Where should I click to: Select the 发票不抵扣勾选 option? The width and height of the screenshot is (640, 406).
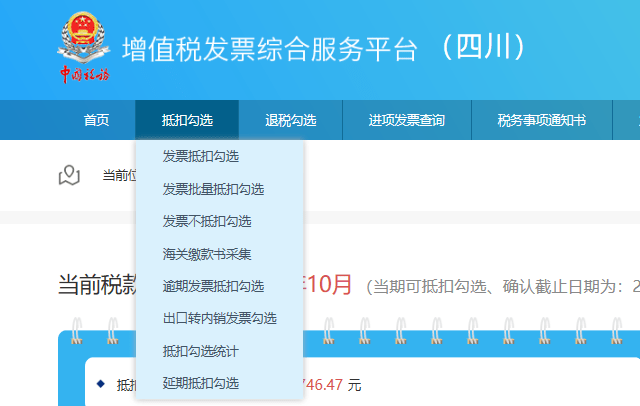pyautogui.click(x=207, y=221)
